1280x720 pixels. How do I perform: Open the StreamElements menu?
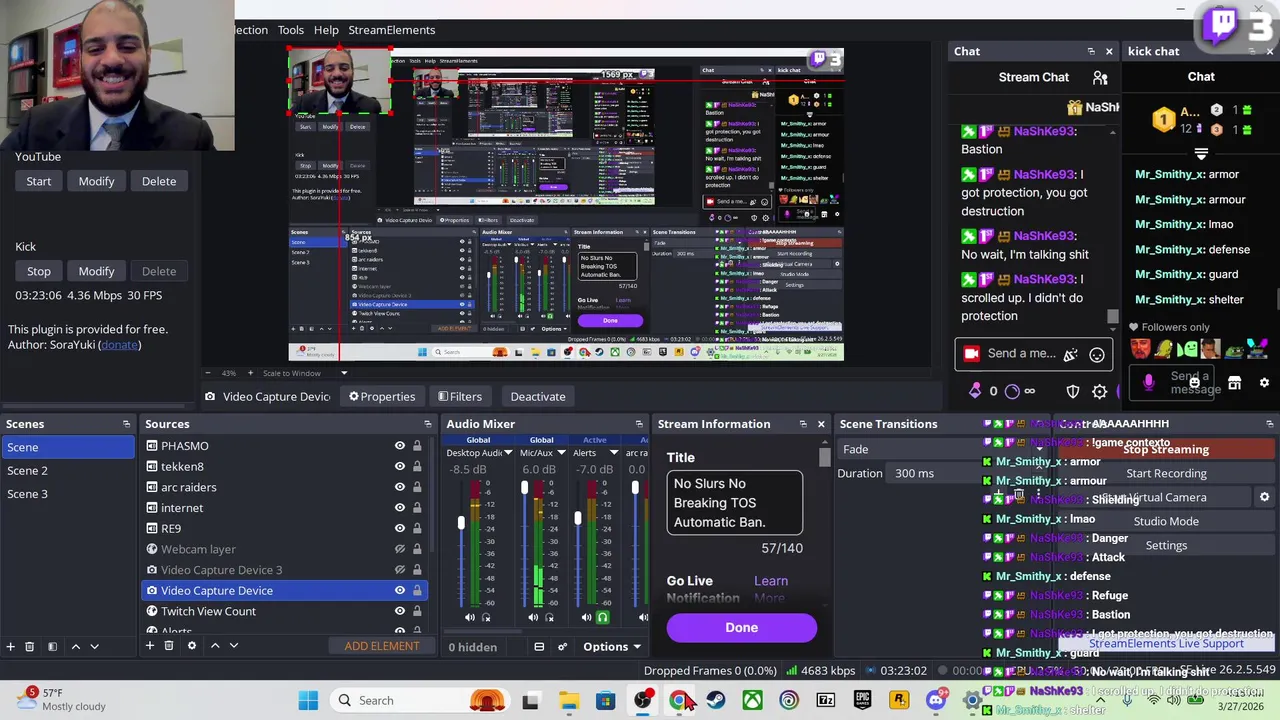click(391, 30)
